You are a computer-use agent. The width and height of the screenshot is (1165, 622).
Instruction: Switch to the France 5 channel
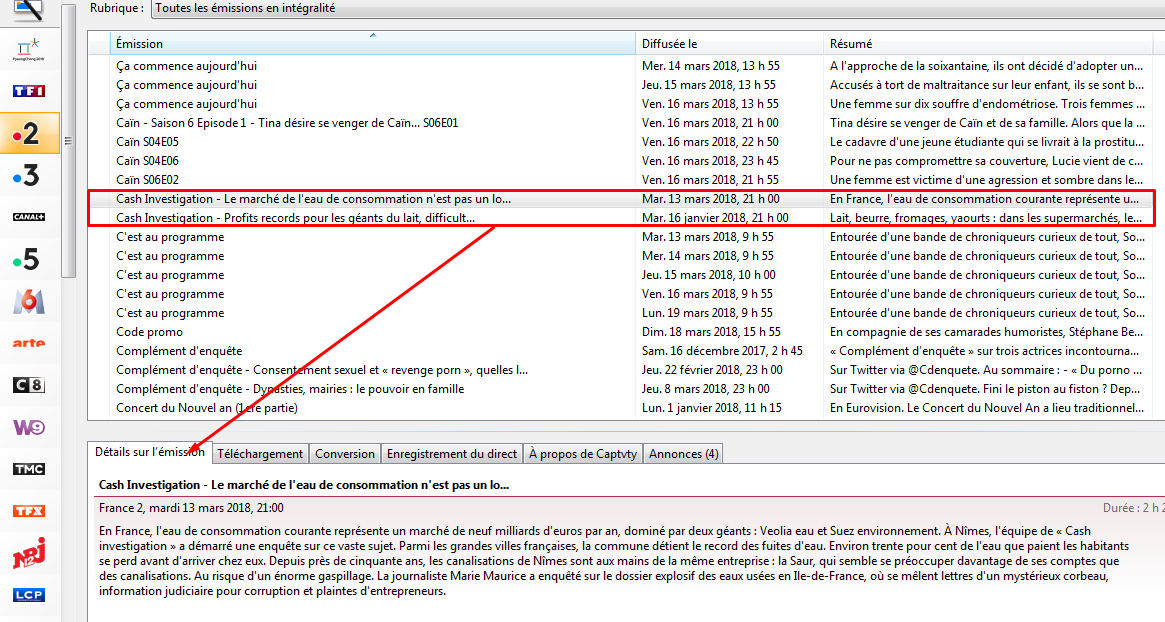coord(28,260)
